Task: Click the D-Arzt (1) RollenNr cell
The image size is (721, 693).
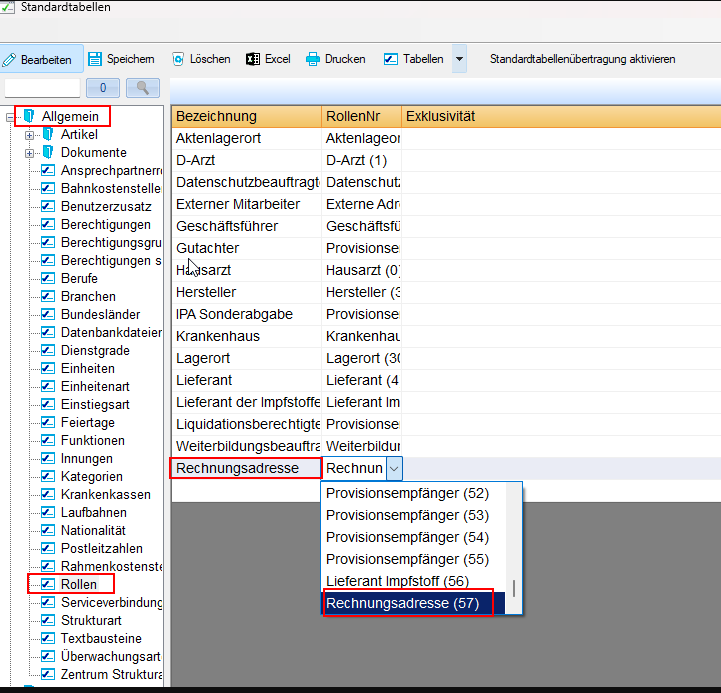Action: click(361, 160)
